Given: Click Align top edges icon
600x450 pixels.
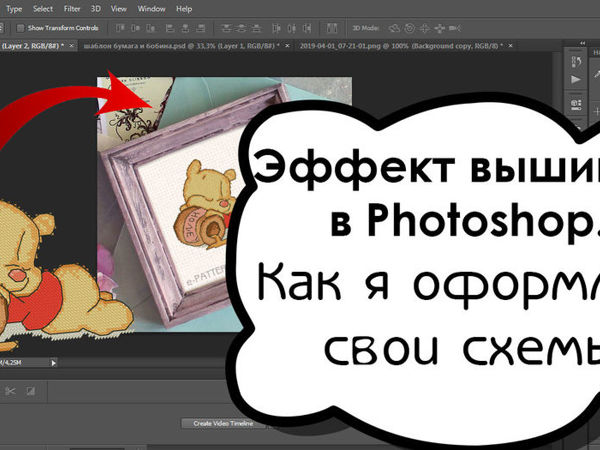Looking at the screenshot, I should (121, 28).
